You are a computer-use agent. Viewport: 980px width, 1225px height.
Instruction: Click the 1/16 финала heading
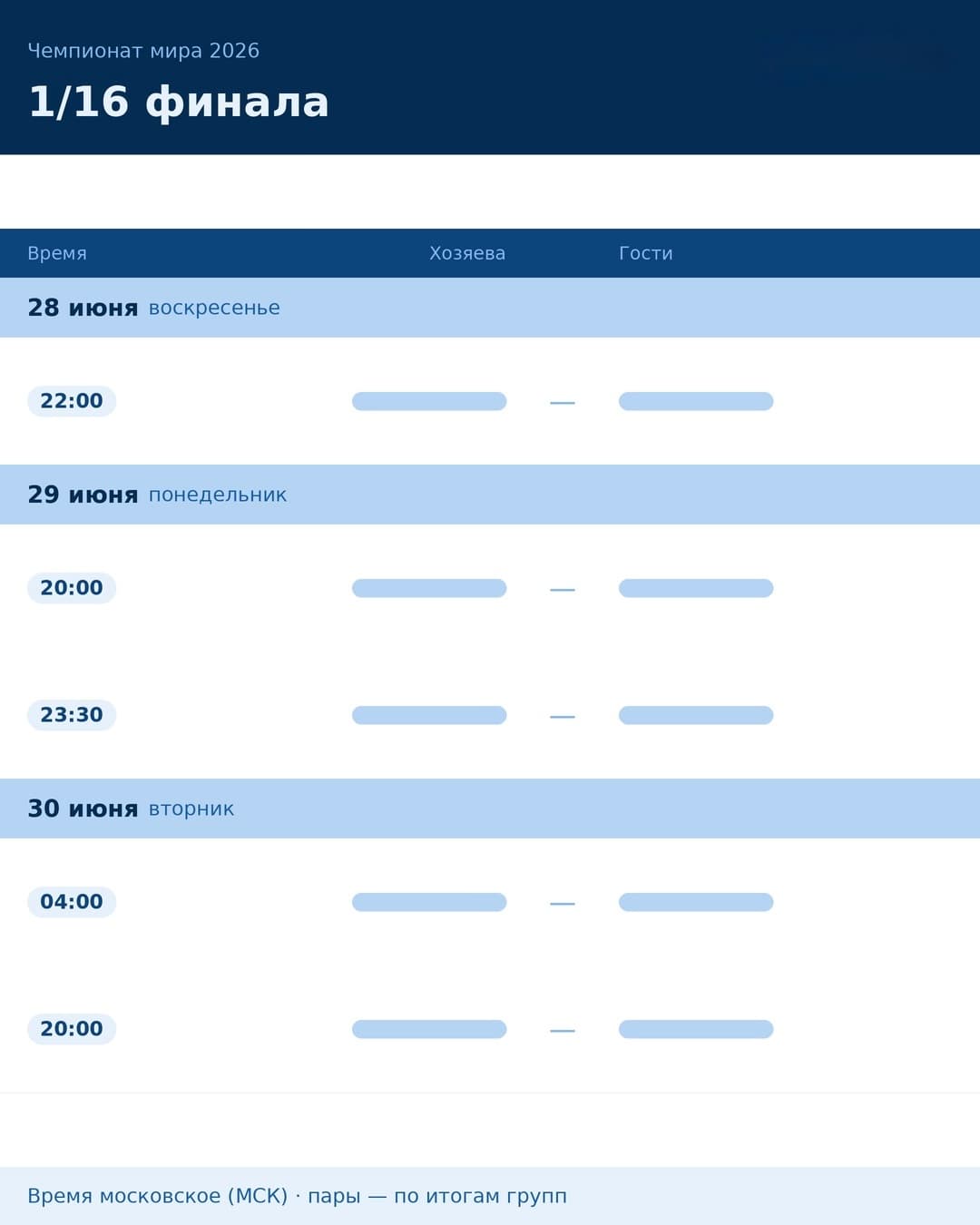[x=179, y=102]
